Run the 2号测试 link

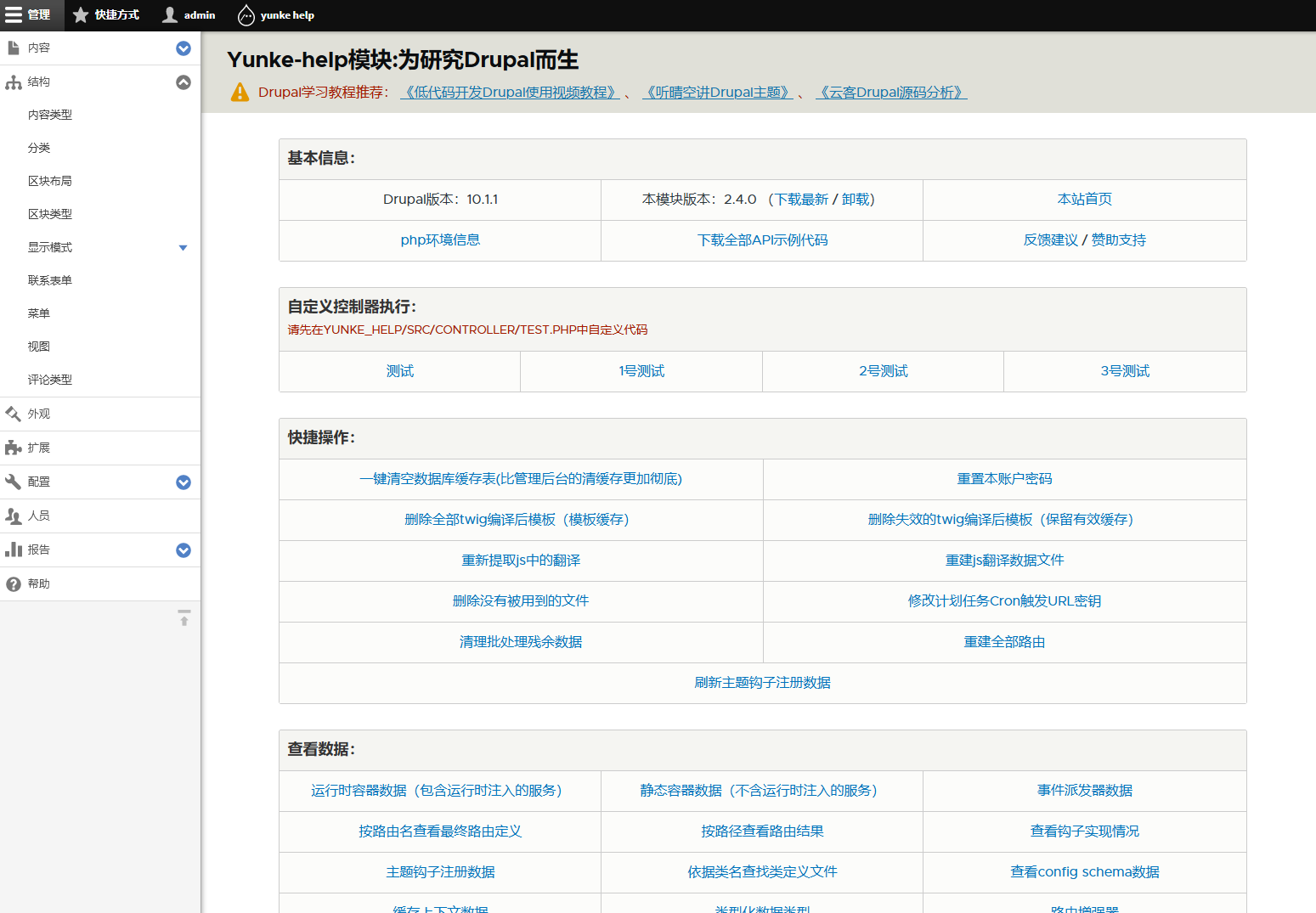pos(883,371)
